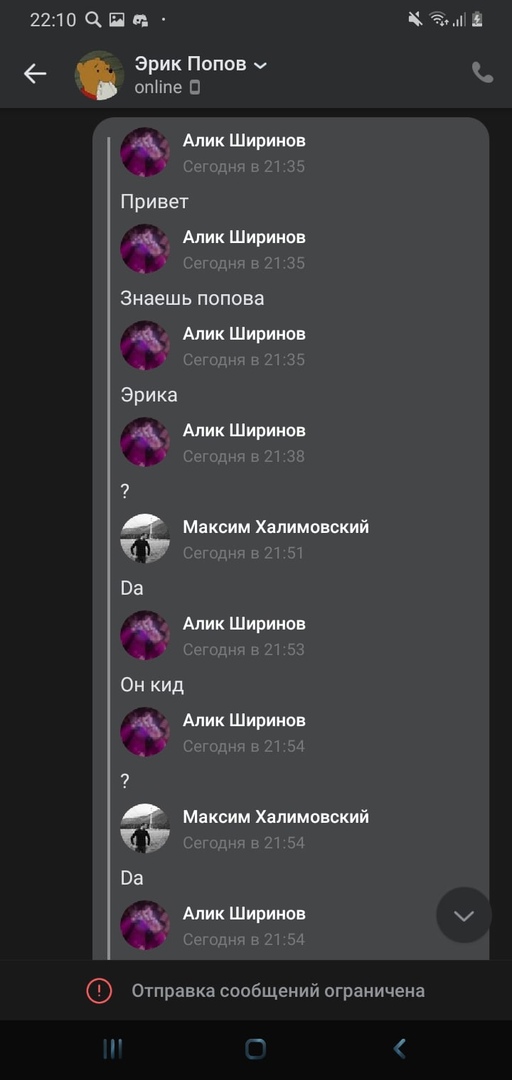Screen dimensions: 512x1080
Task: Open Максим Халимовский name at 21:51 message
Action: tap(276, 527)
